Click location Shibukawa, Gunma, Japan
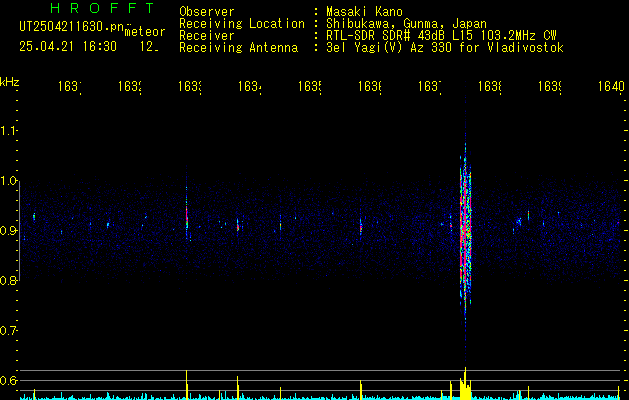 pos(406,24)
